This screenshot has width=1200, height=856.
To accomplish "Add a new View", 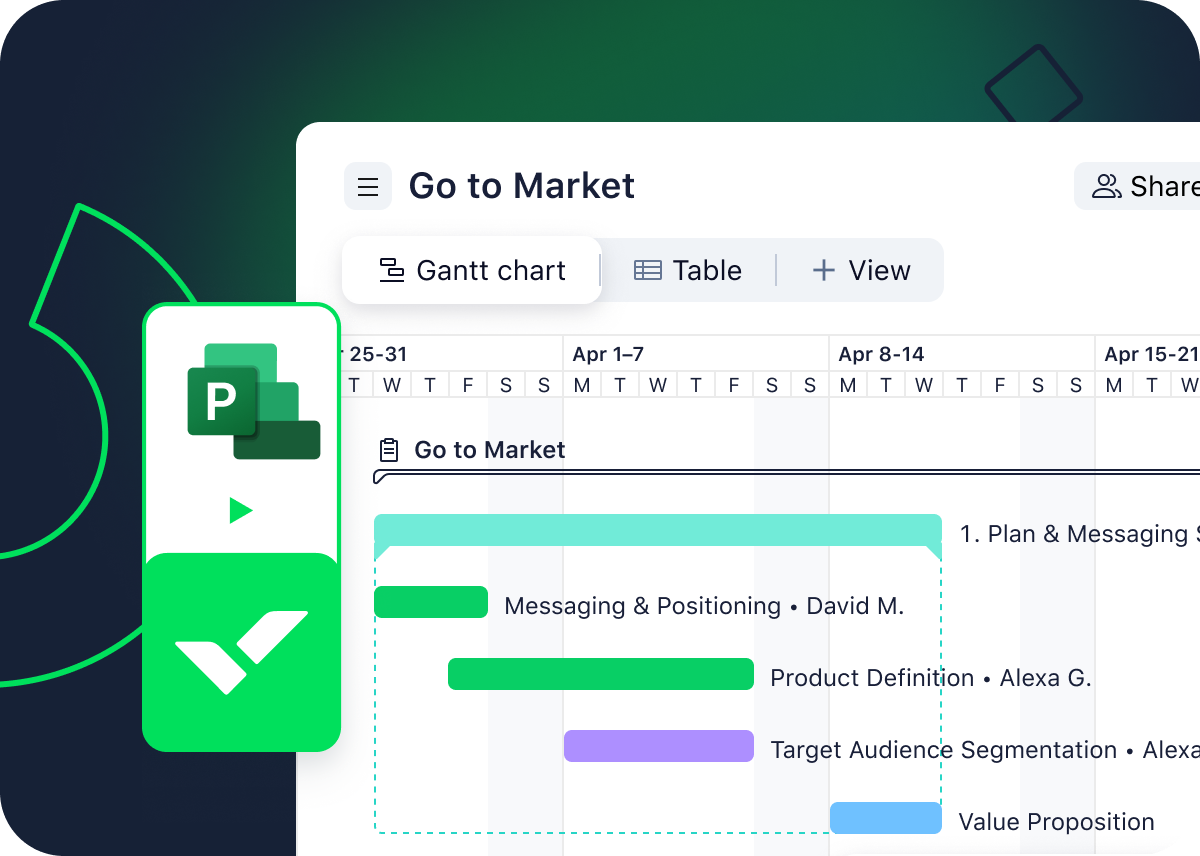I will pyautogui.click(x=861, y=270).
